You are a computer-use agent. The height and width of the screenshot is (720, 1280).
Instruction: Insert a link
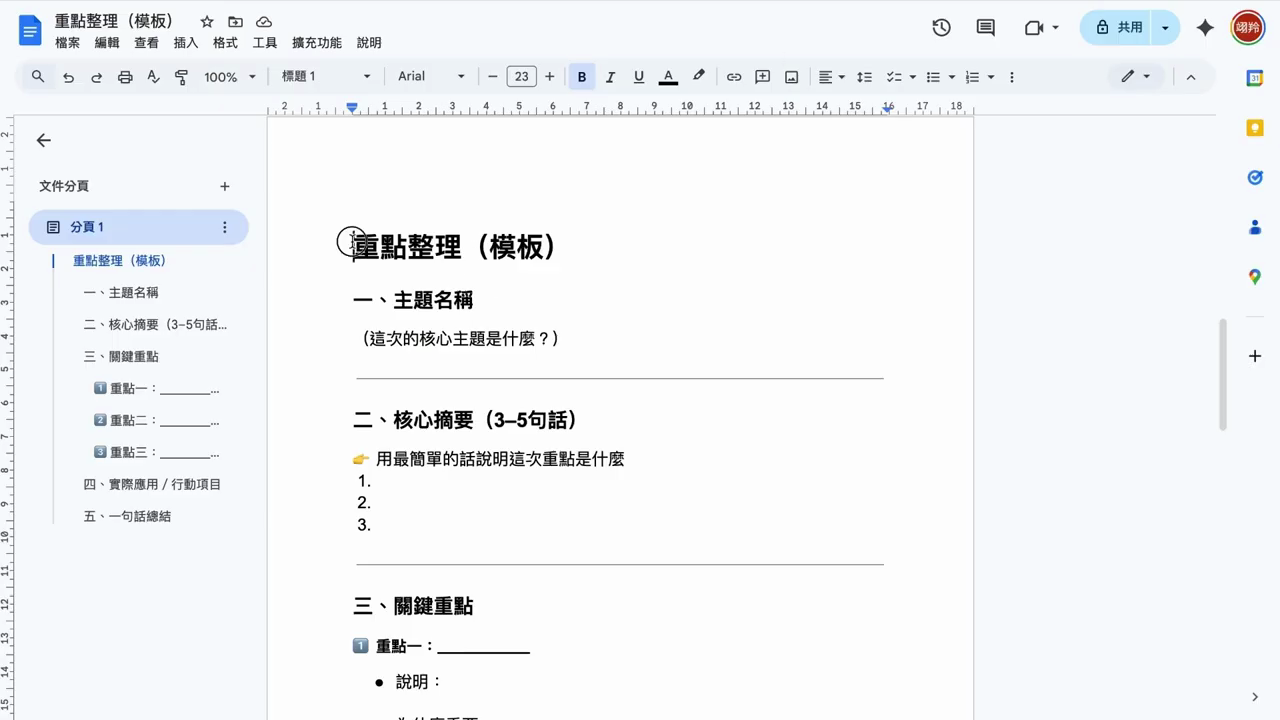point(734,77)
